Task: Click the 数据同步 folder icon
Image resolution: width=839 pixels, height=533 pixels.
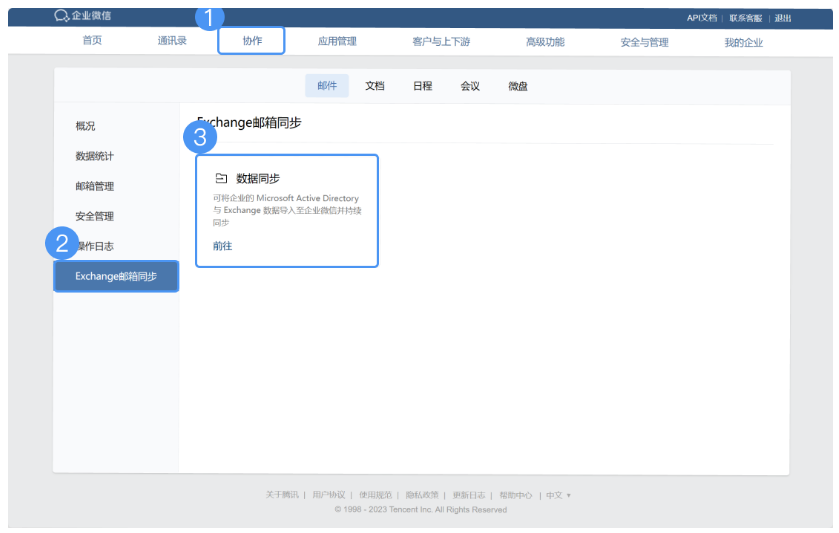Action: [x=221, y=178]
